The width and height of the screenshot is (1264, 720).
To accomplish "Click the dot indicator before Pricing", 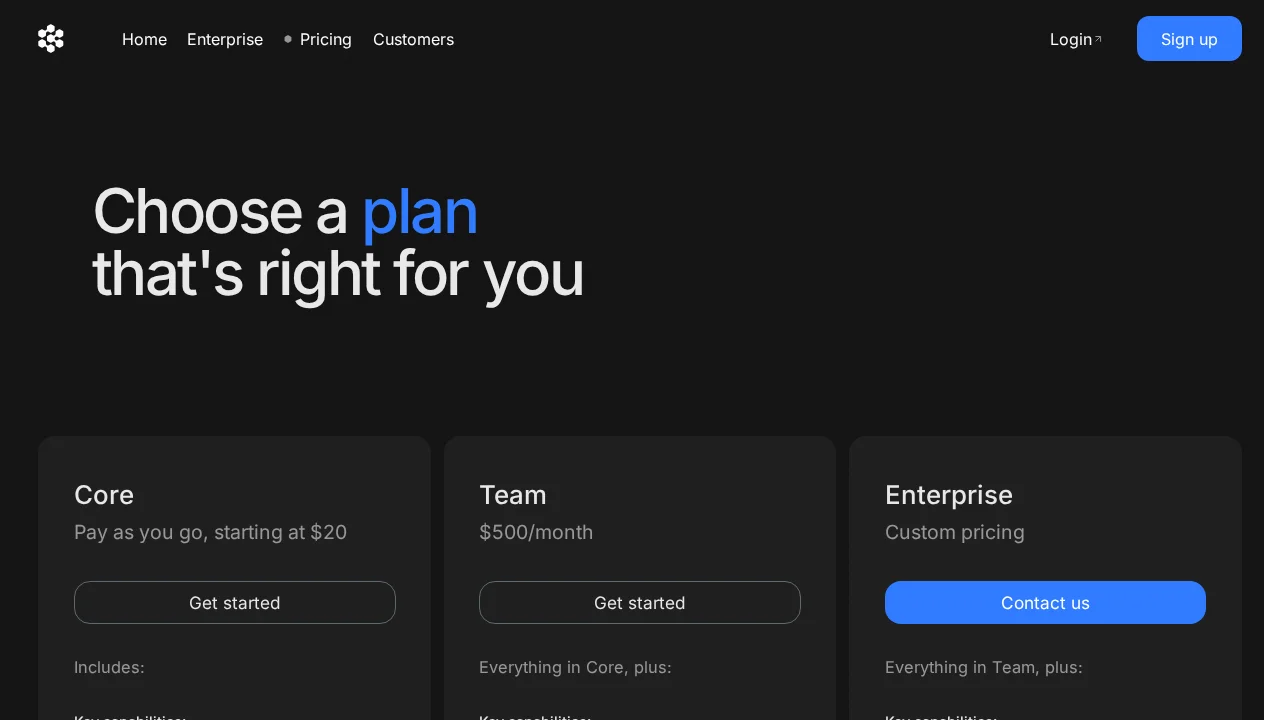I will pyautogui.click(x=288, y=40).
